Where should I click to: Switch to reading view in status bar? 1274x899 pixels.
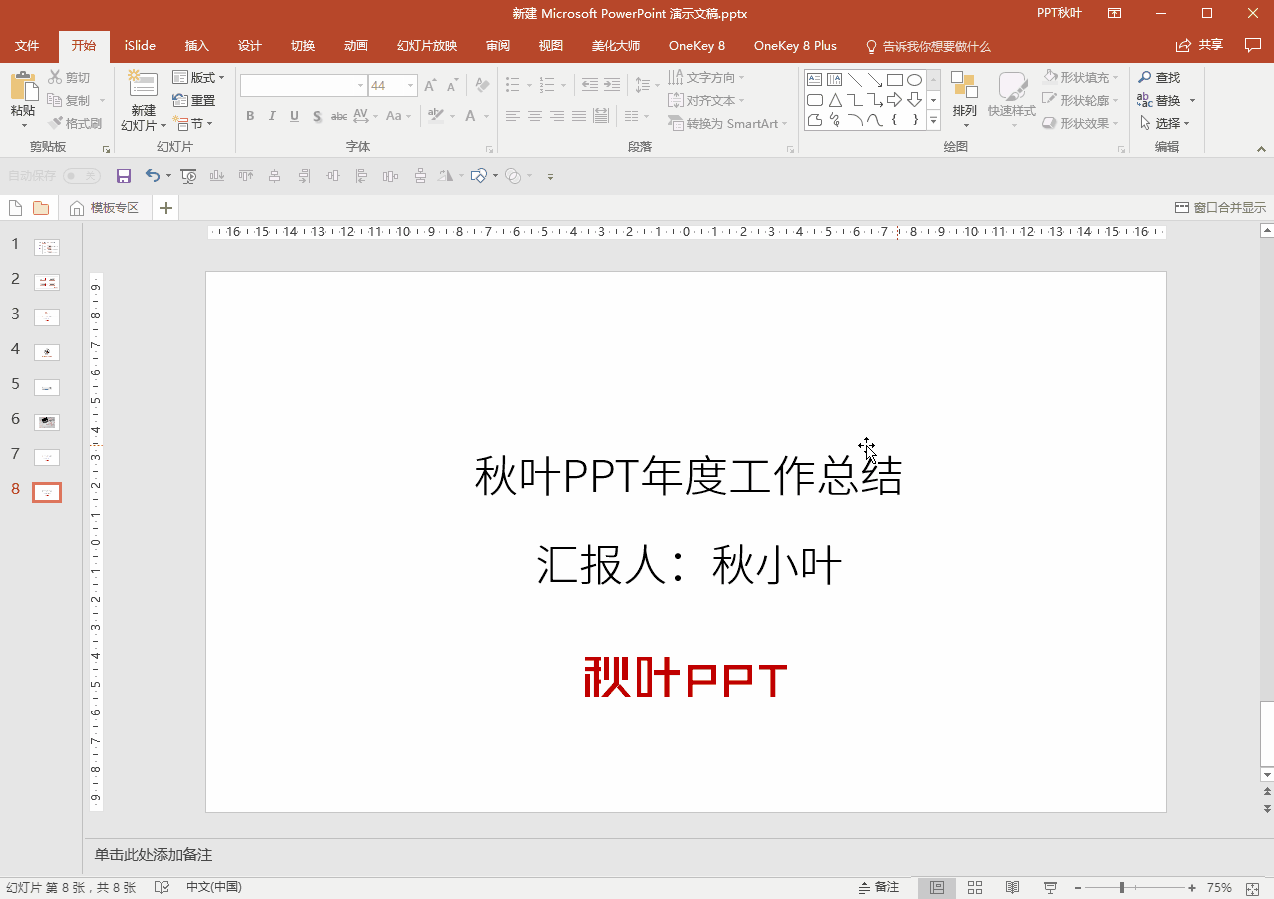tap(1012, 887)
